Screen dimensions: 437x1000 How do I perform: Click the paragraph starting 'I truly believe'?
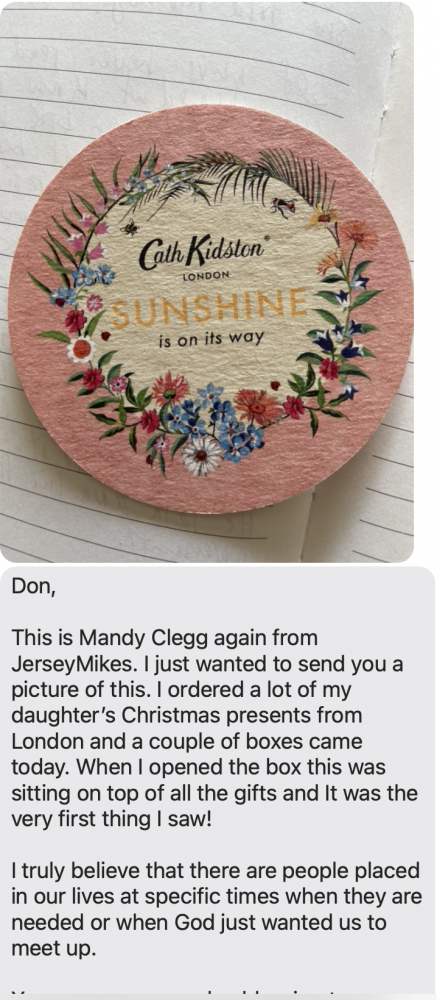click(x=217, y=909)
